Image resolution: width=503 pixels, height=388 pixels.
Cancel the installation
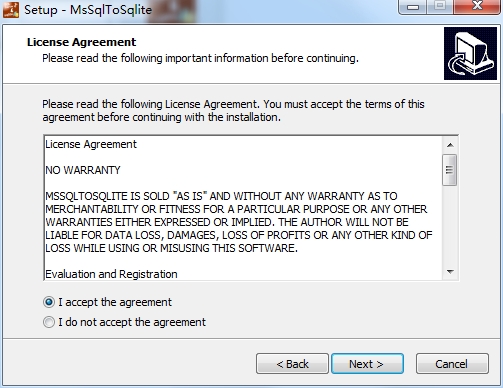(x=452, y=364)
